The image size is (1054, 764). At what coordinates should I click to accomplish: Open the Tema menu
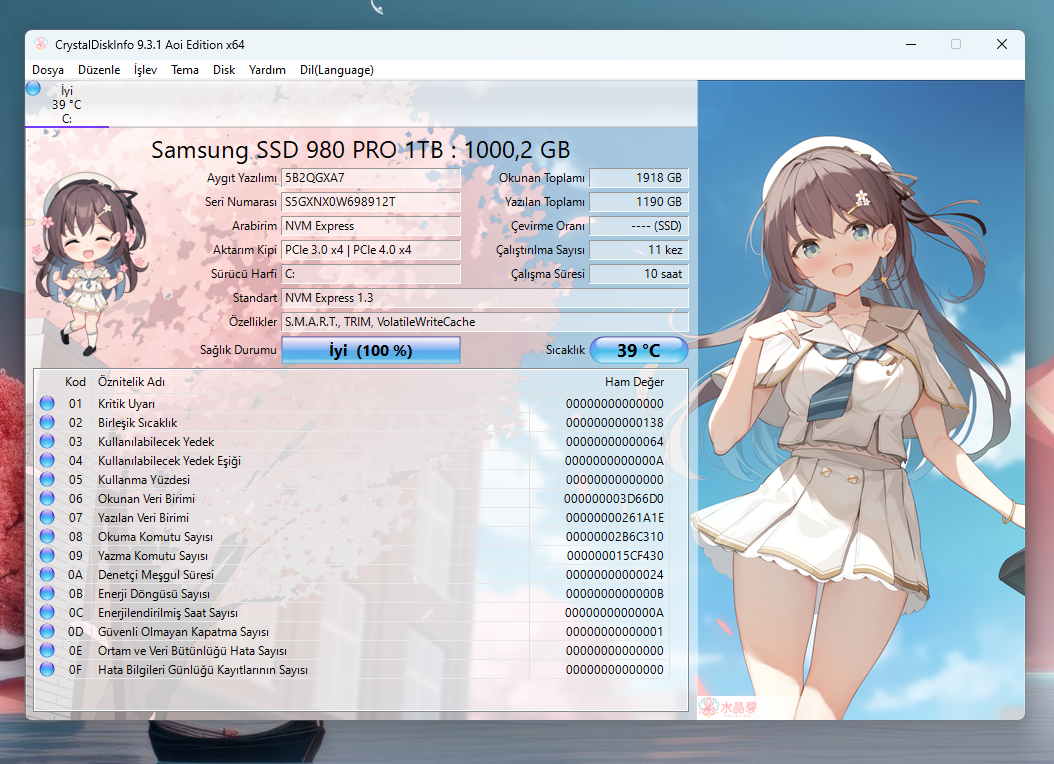coord(185,70)
